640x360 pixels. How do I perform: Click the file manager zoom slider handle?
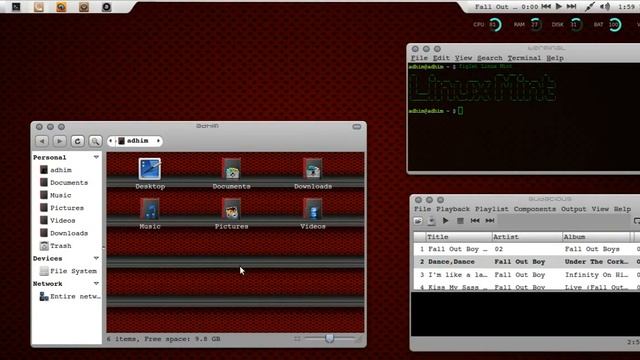tap(329, 338)
